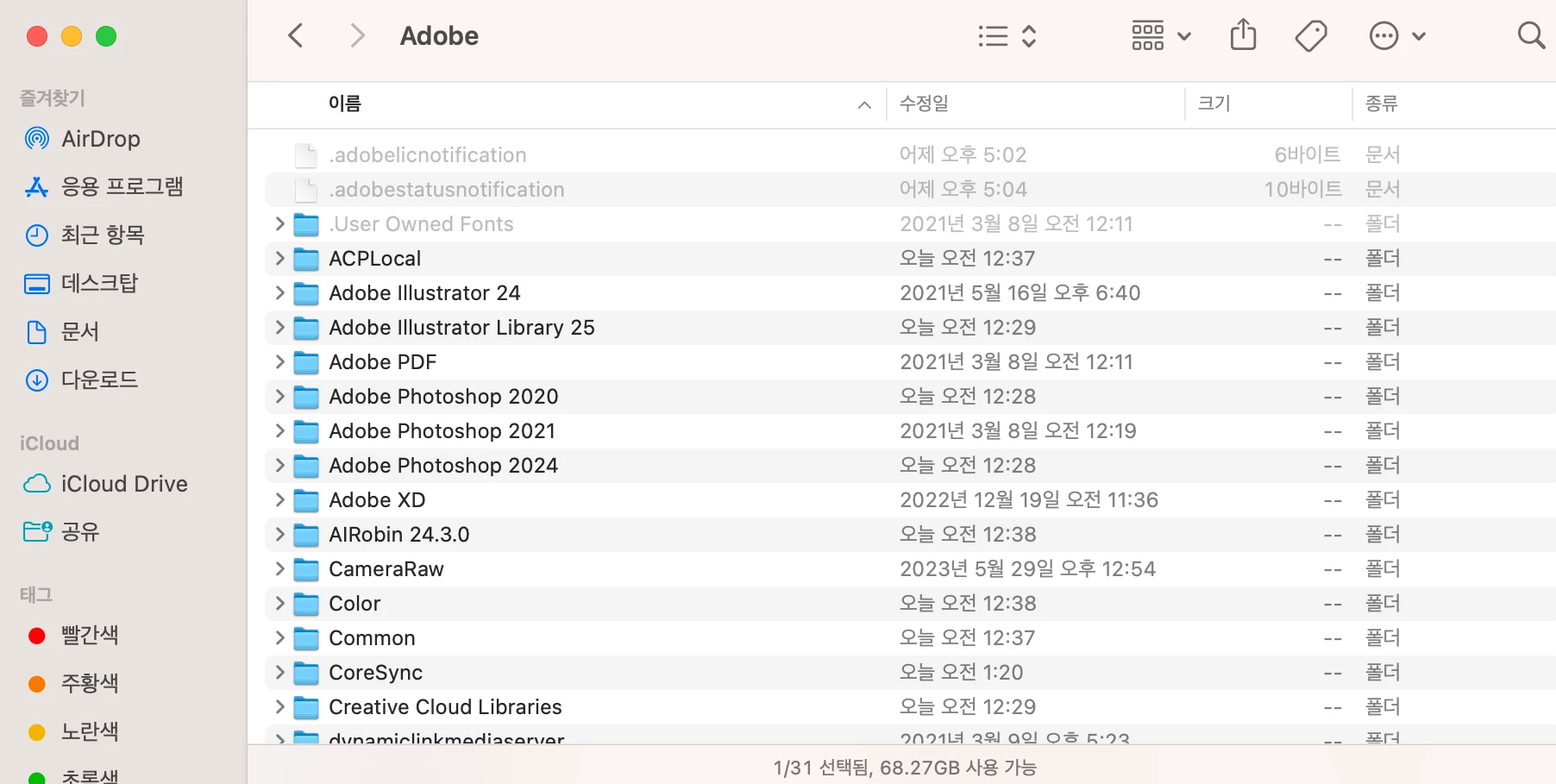Click the ACPLocal folder icon

306,259
